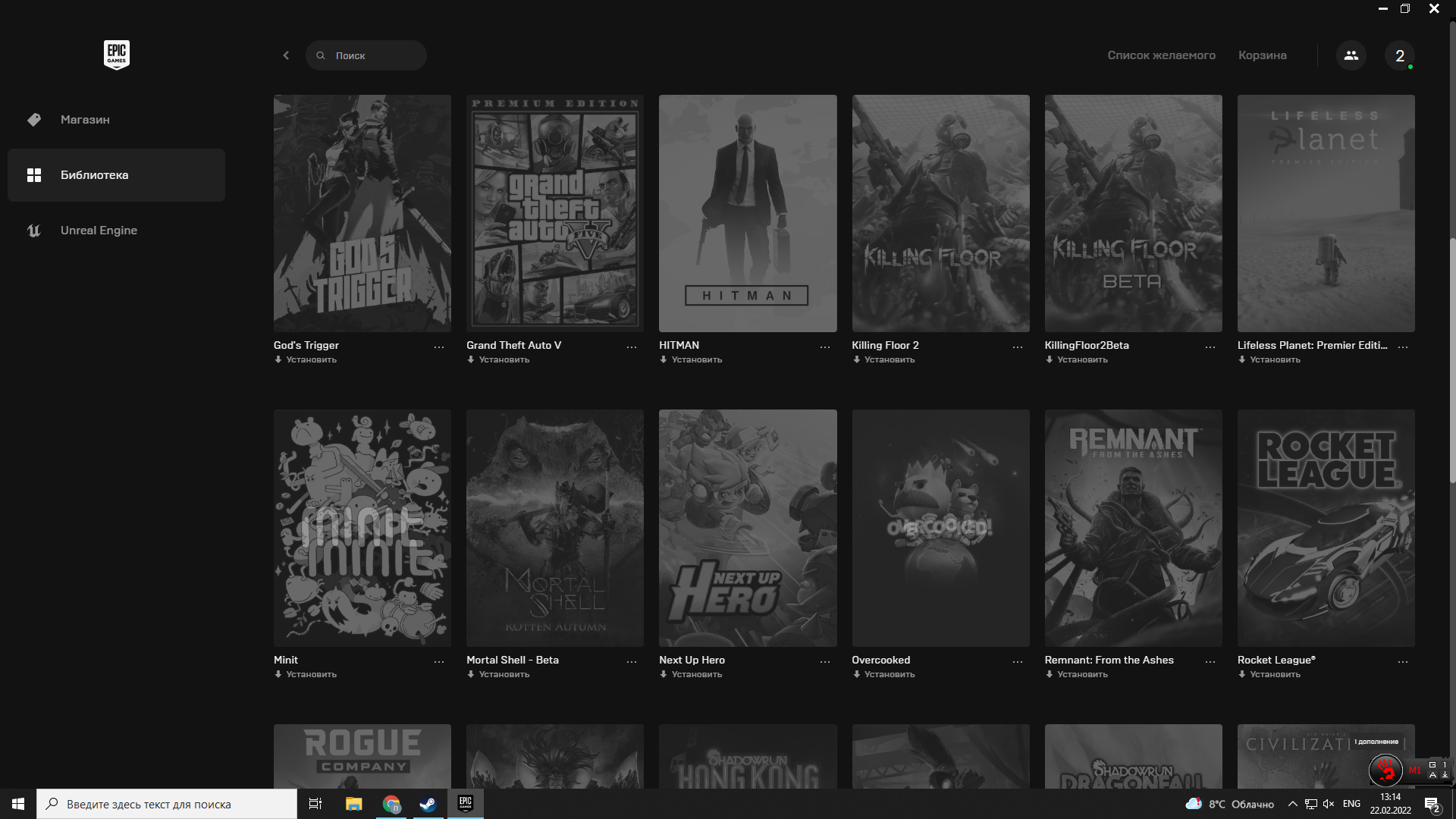Viewport: 1456px width, 819px height.
Task: Open HITMAN cover art
Action: pos(748,213)
